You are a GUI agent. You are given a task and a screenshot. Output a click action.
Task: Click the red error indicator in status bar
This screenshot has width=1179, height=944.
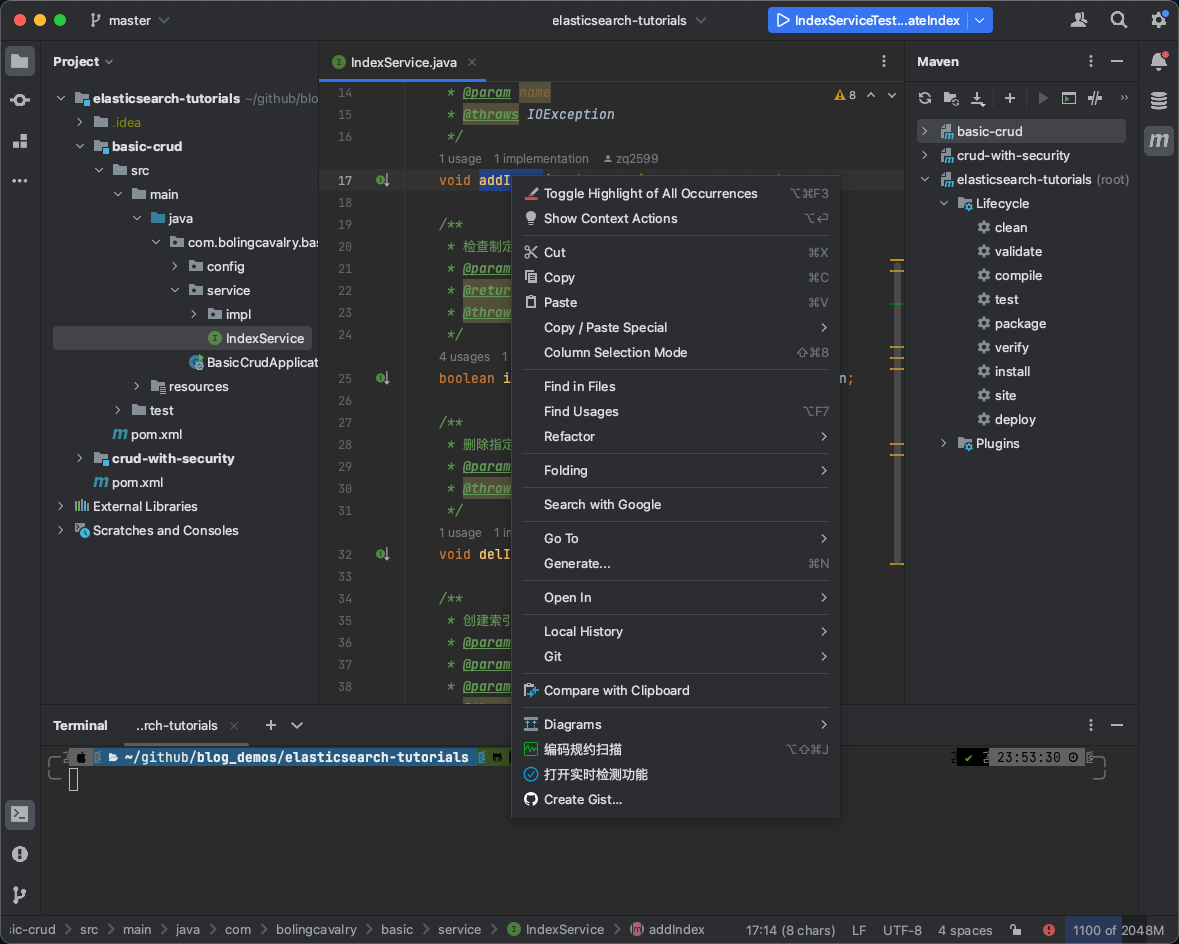click(1048, 930)
